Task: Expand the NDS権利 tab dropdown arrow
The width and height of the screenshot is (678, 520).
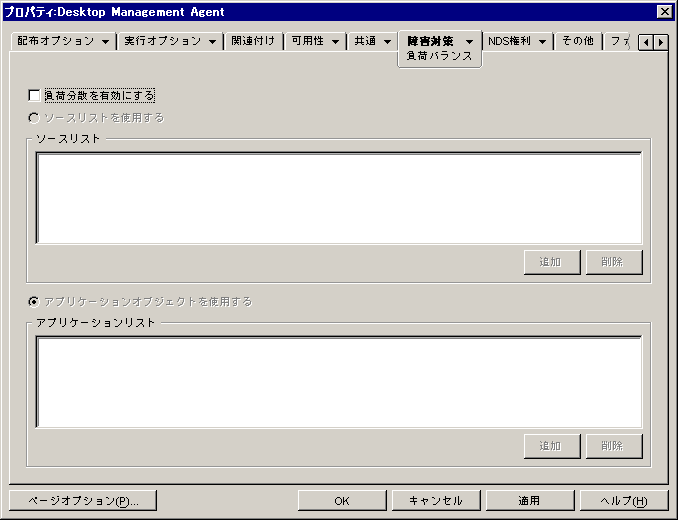Action: point(542,42)
